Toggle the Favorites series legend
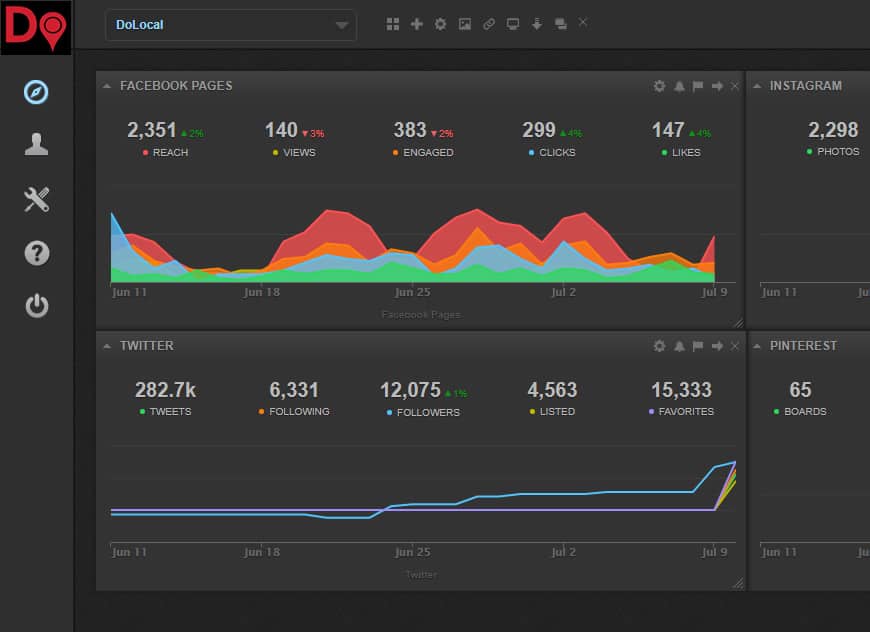870x632 pixels. tap(681, 412)
